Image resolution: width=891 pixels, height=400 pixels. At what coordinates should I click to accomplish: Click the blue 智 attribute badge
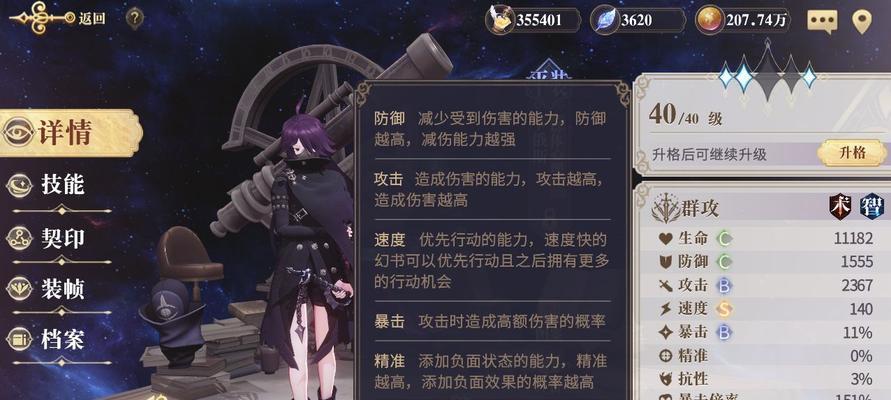[871, 206]
